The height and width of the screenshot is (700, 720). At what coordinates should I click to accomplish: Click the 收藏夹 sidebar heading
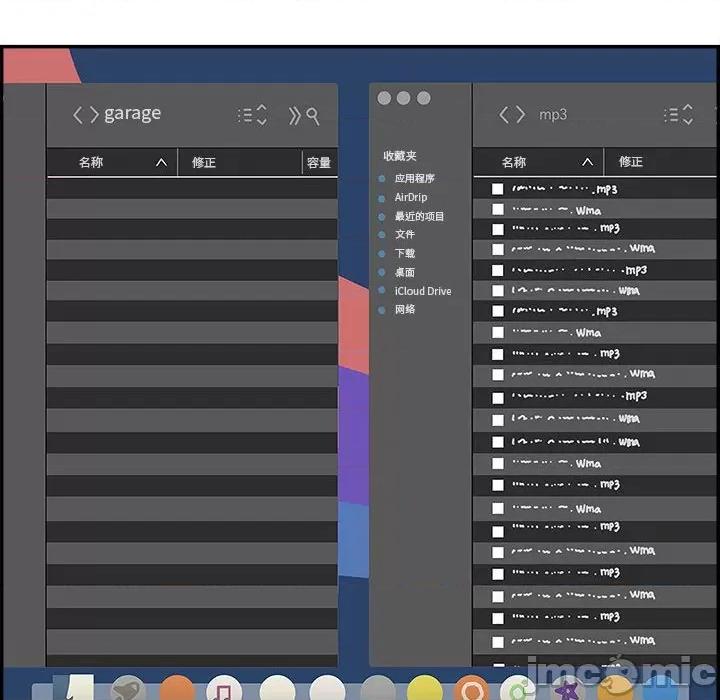coord(400,156)
